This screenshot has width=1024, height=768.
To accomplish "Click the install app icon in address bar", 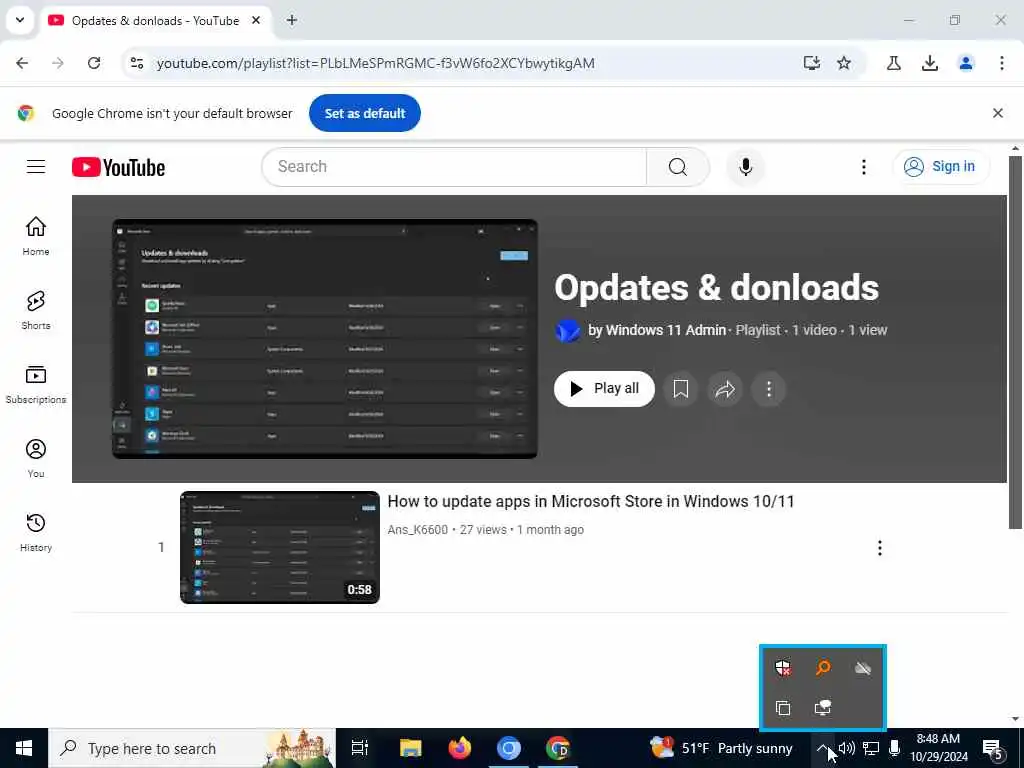I will pos(812,63).
